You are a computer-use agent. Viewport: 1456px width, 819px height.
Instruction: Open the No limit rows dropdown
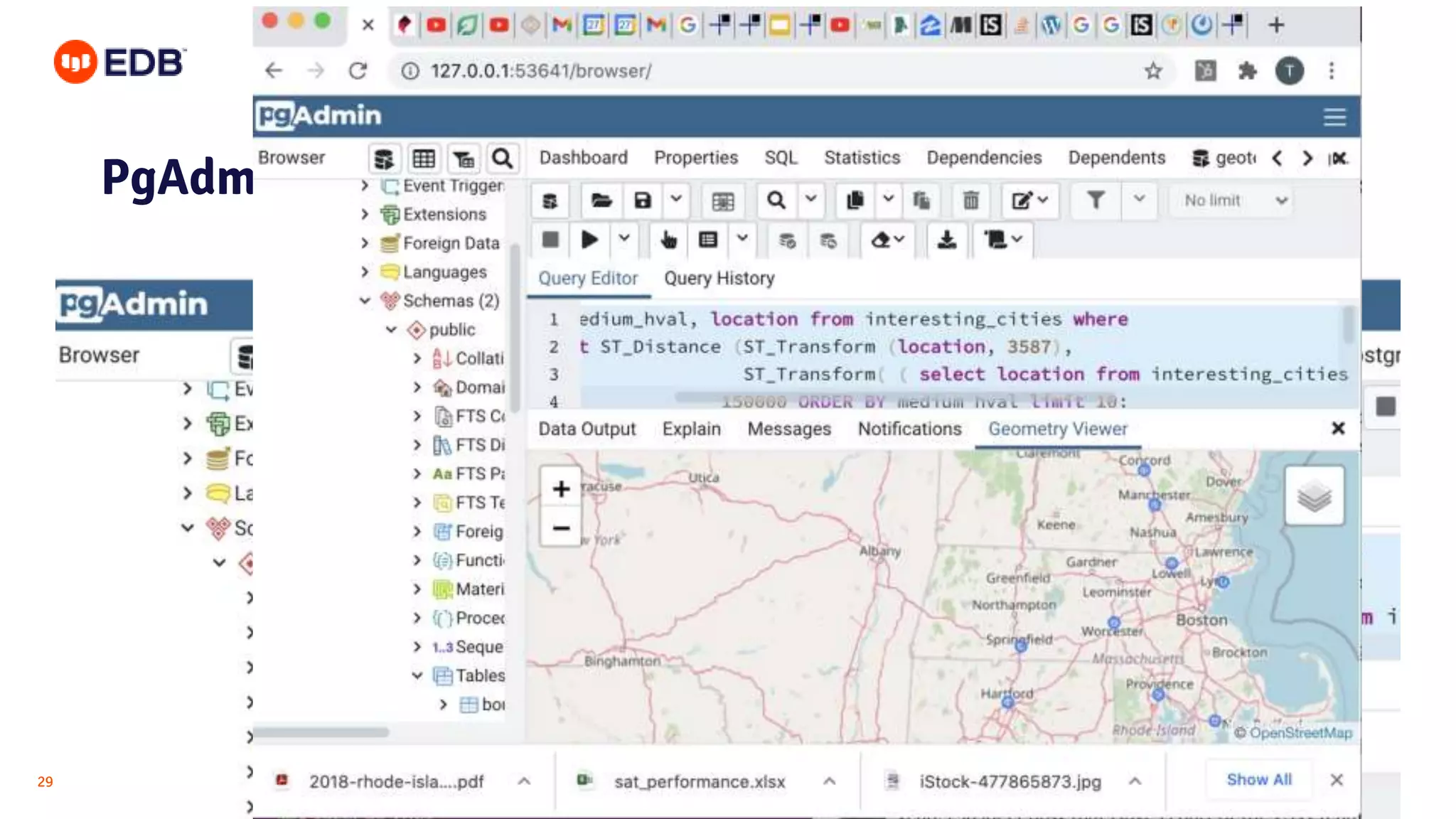pyautogui.click(x=1232, y=201)
